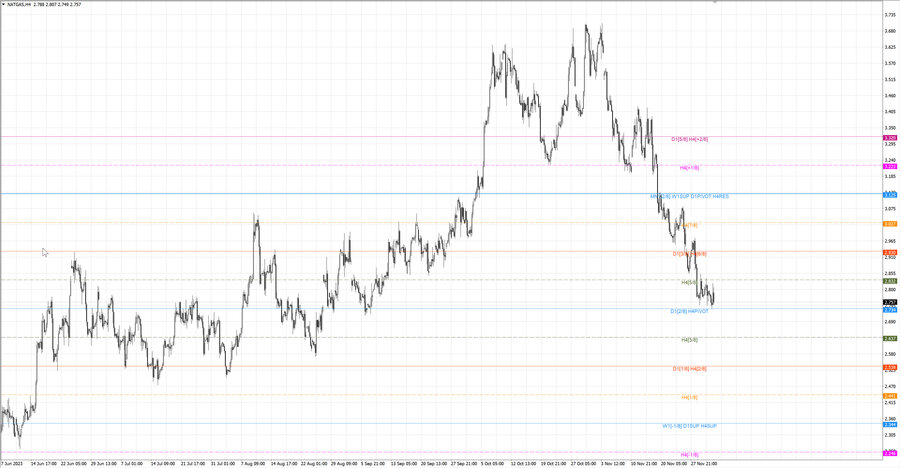
Task: Click the H4[+1/8] pink level label
Action: 689,168
